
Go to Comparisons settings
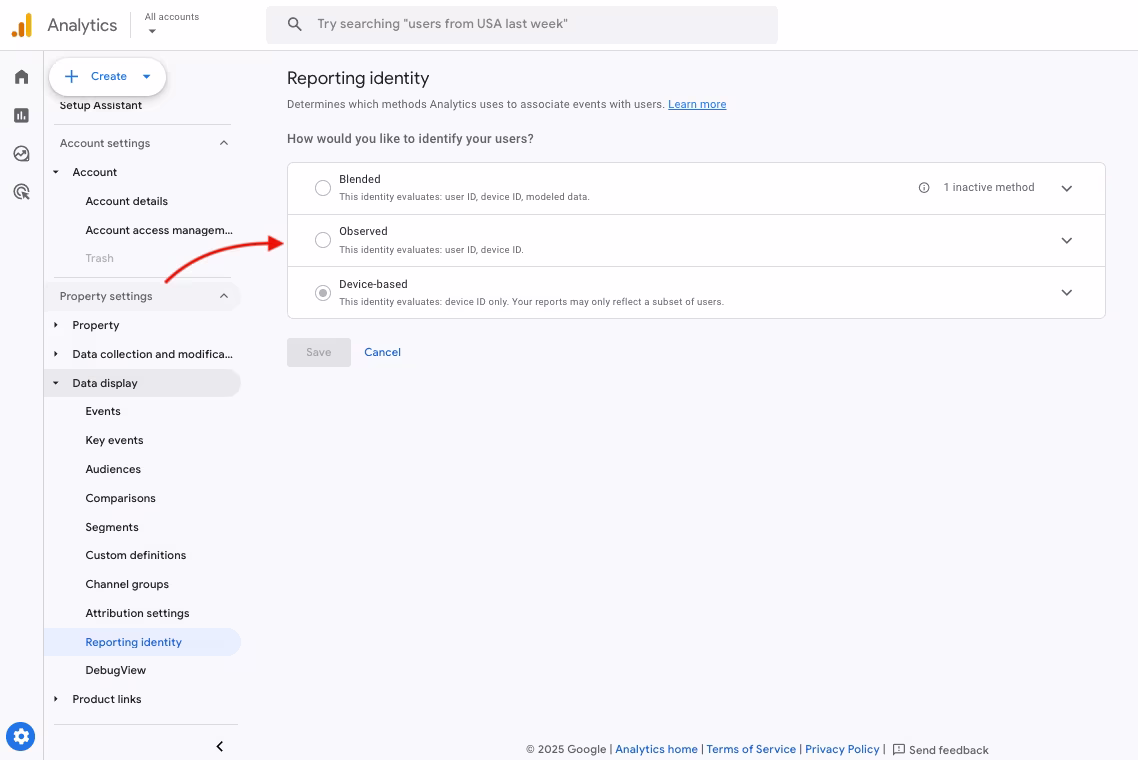click(x=120, y=499)
